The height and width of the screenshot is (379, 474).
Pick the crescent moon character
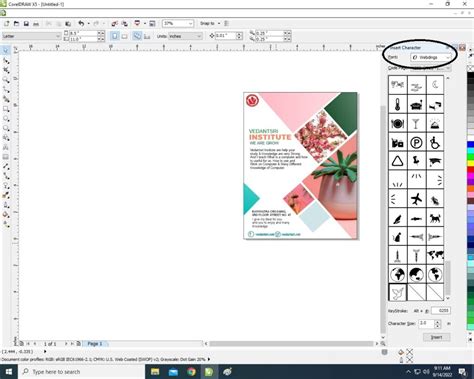coord(435,85)
